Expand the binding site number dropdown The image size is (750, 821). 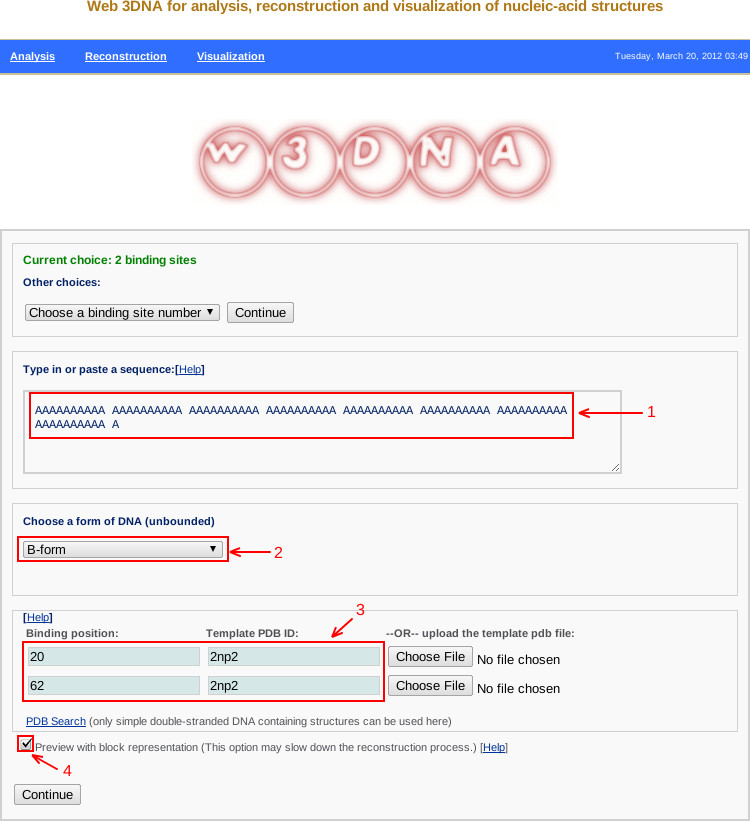122,313
